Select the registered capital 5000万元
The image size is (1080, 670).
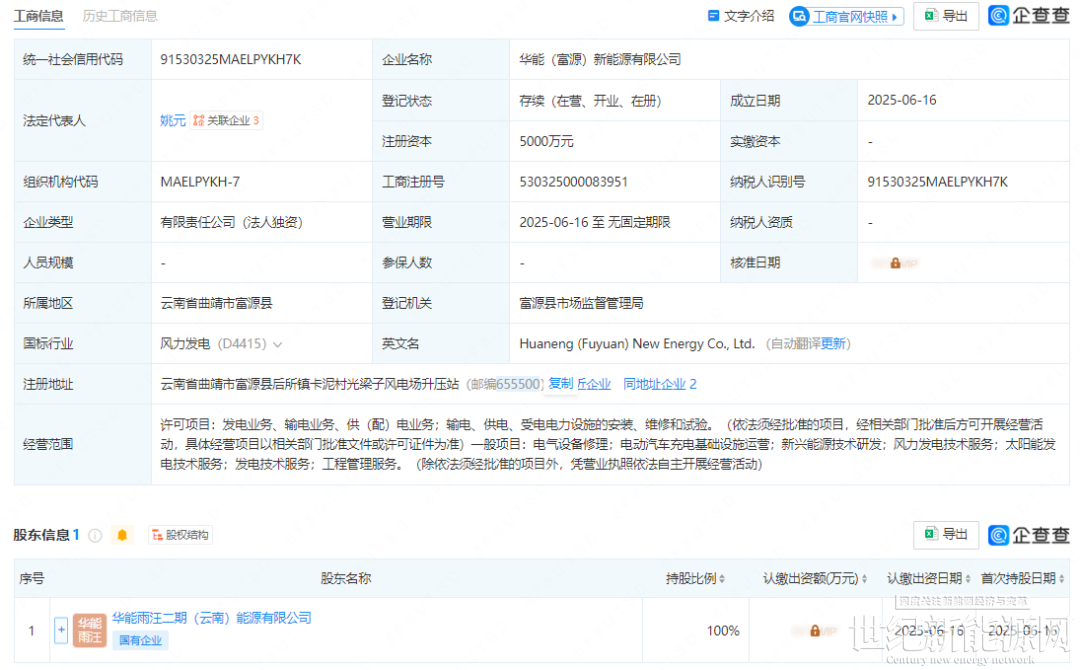pos(546,141)
